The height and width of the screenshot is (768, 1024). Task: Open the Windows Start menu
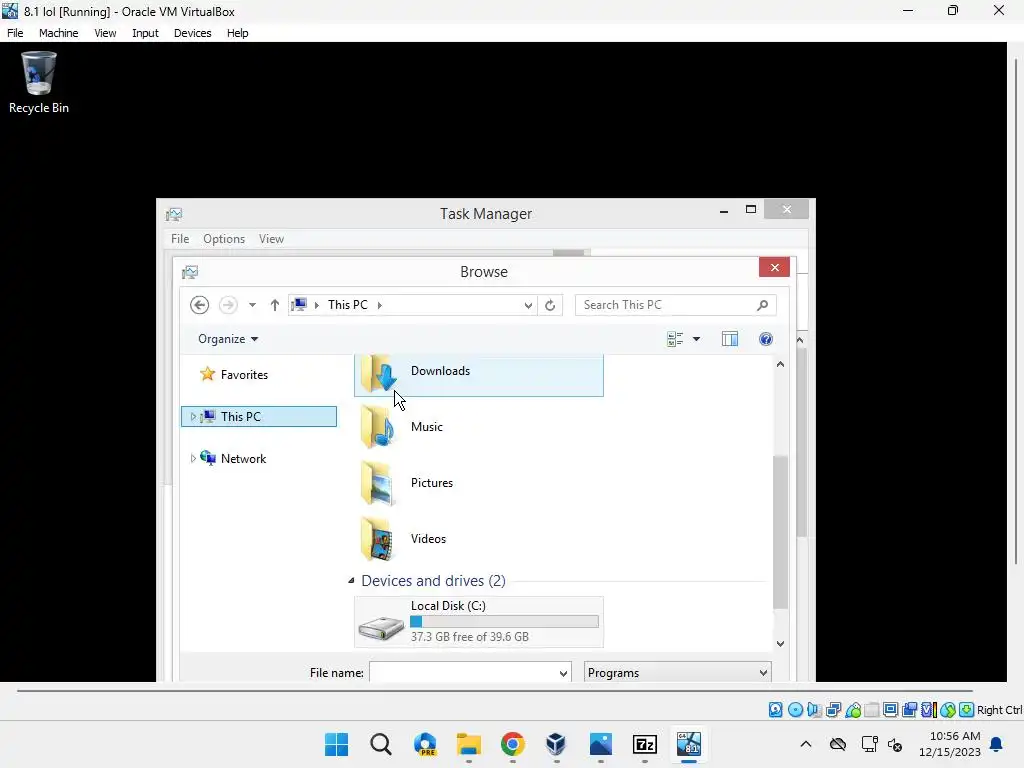coord(336,744)
